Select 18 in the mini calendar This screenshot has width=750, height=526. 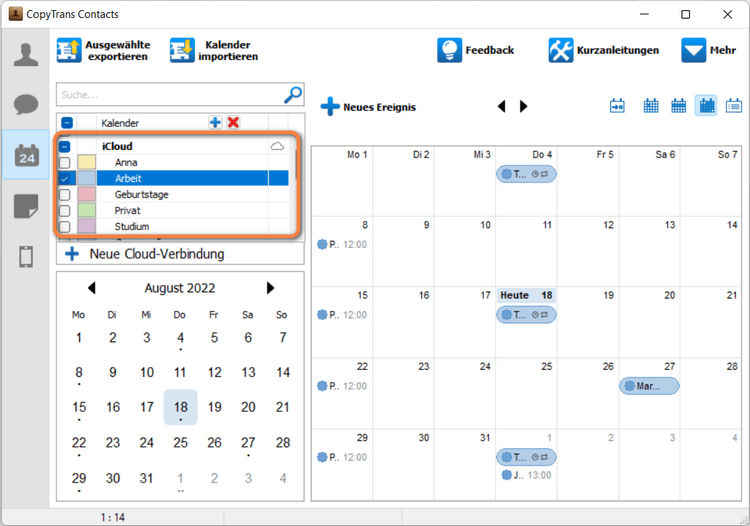coord(180,407)
